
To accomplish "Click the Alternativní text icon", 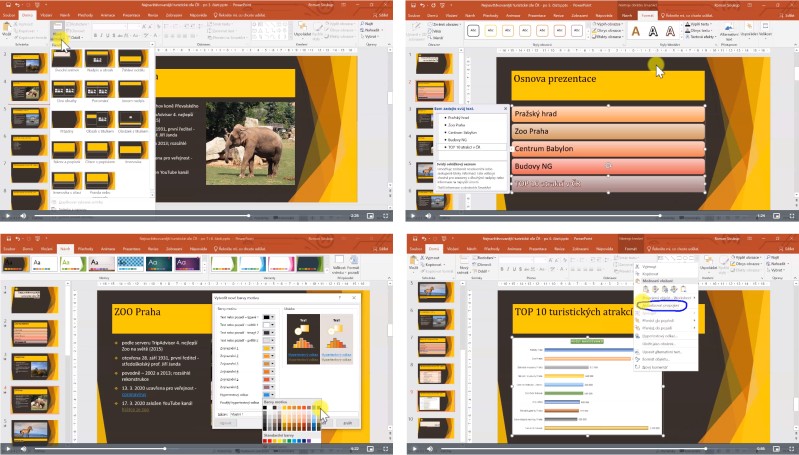I will tap(729, 32).
